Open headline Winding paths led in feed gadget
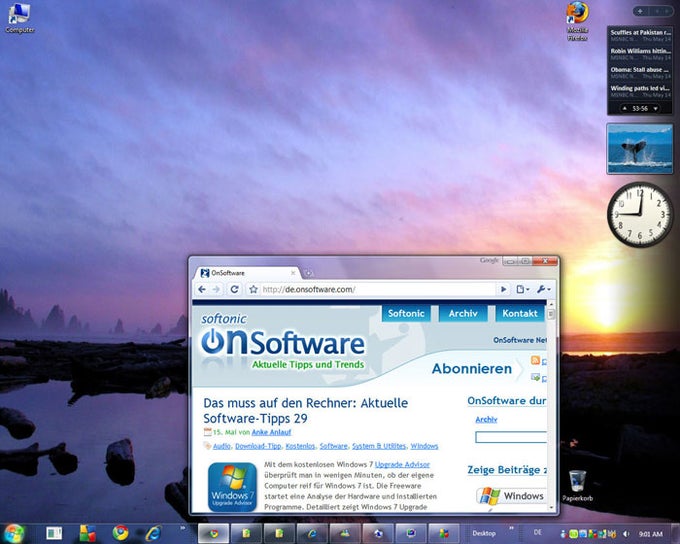 (640, 88)
